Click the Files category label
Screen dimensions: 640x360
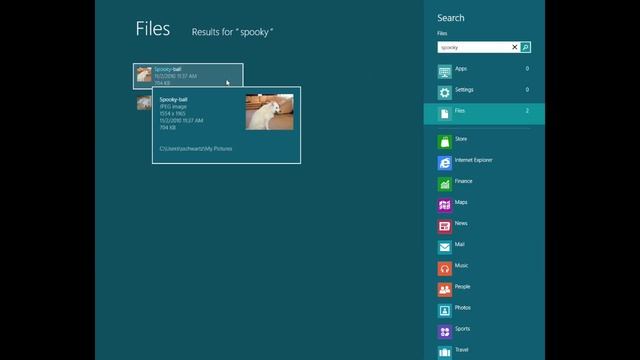(x=460, y=111)
